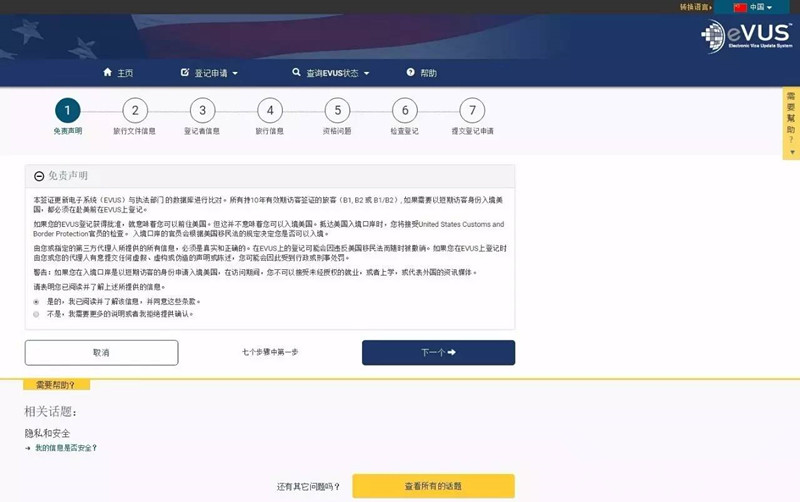Click the 转换语言 label
Screen dimensions: 800x502
(694, 7)
